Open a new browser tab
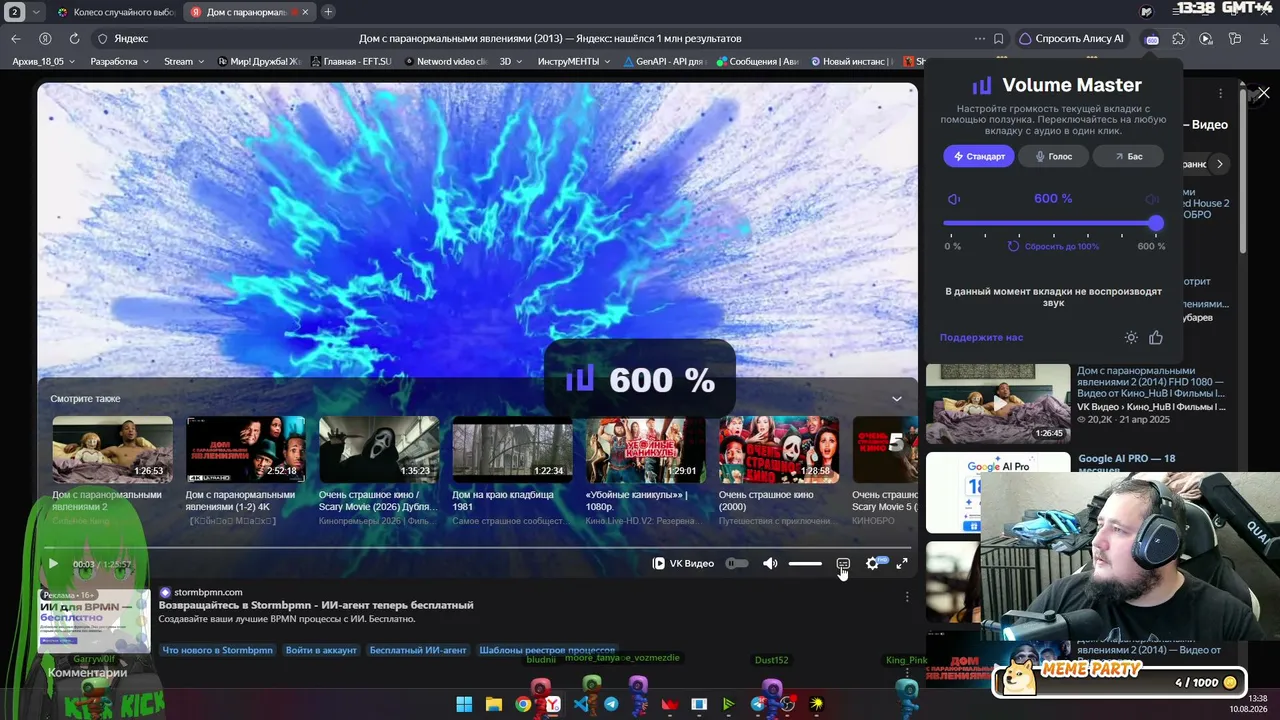 pos(328,12)
